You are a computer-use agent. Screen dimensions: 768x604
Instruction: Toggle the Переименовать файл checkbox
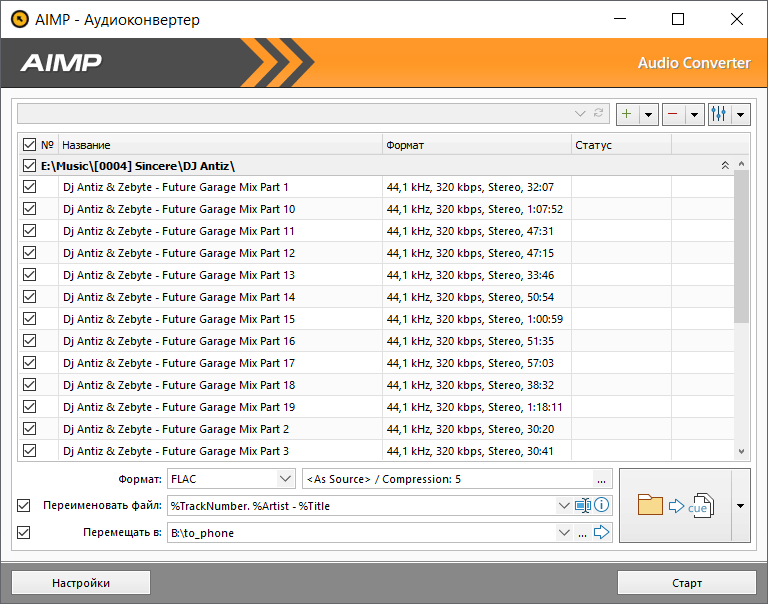pos(24,505)
